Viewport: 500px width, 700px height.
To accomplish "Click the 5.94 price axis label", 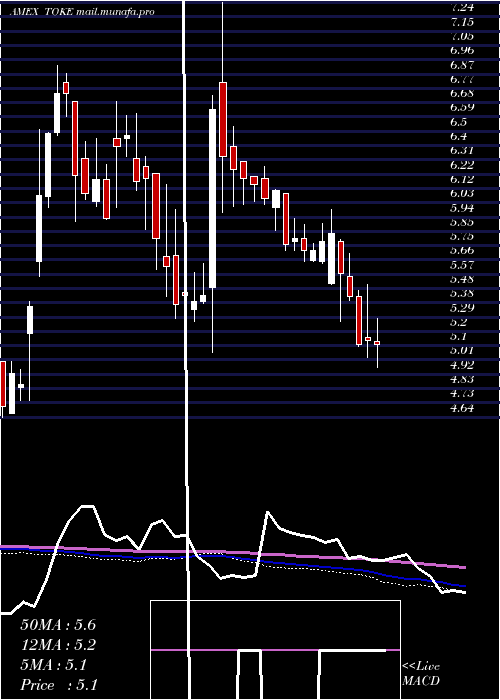I will 462,208.
